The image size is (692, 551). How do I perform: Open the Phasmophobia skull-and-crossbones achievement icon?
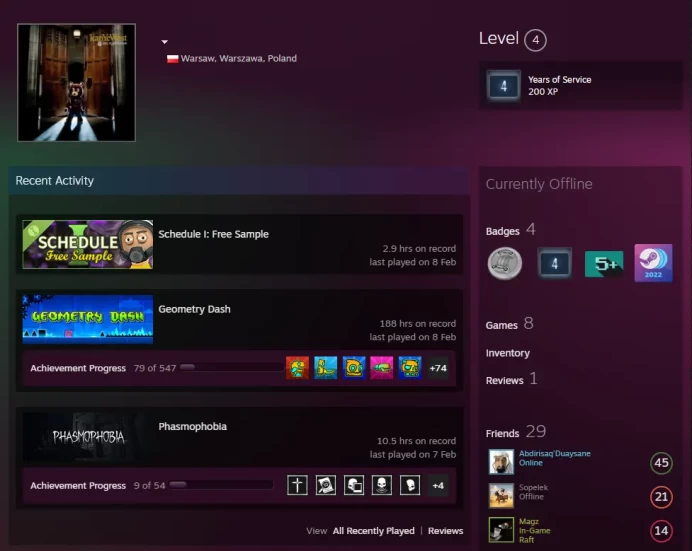tap(382, 485)
